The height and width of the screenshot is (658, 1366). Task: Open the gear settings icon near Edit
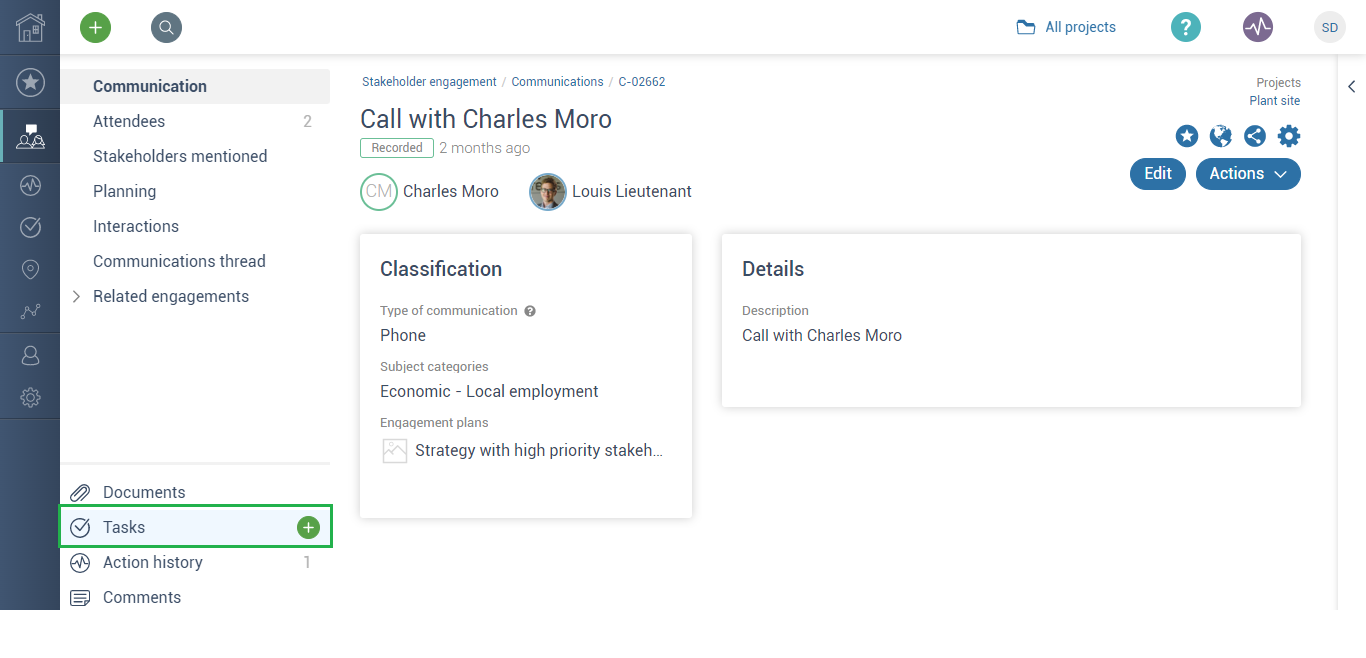click(x=1289, y=136)
